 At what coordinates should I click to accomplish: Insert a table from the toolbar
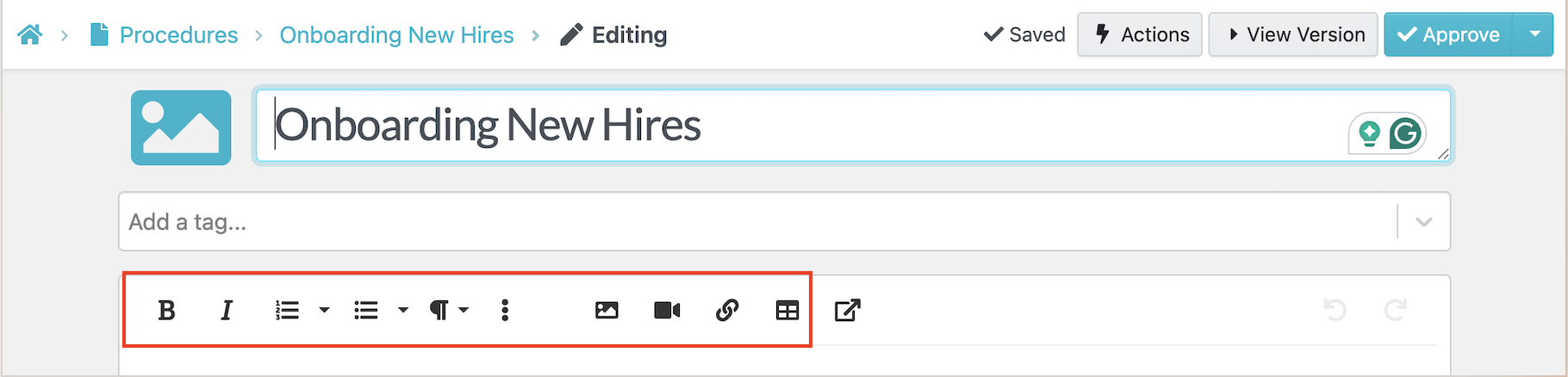click(x=787, y=310)
